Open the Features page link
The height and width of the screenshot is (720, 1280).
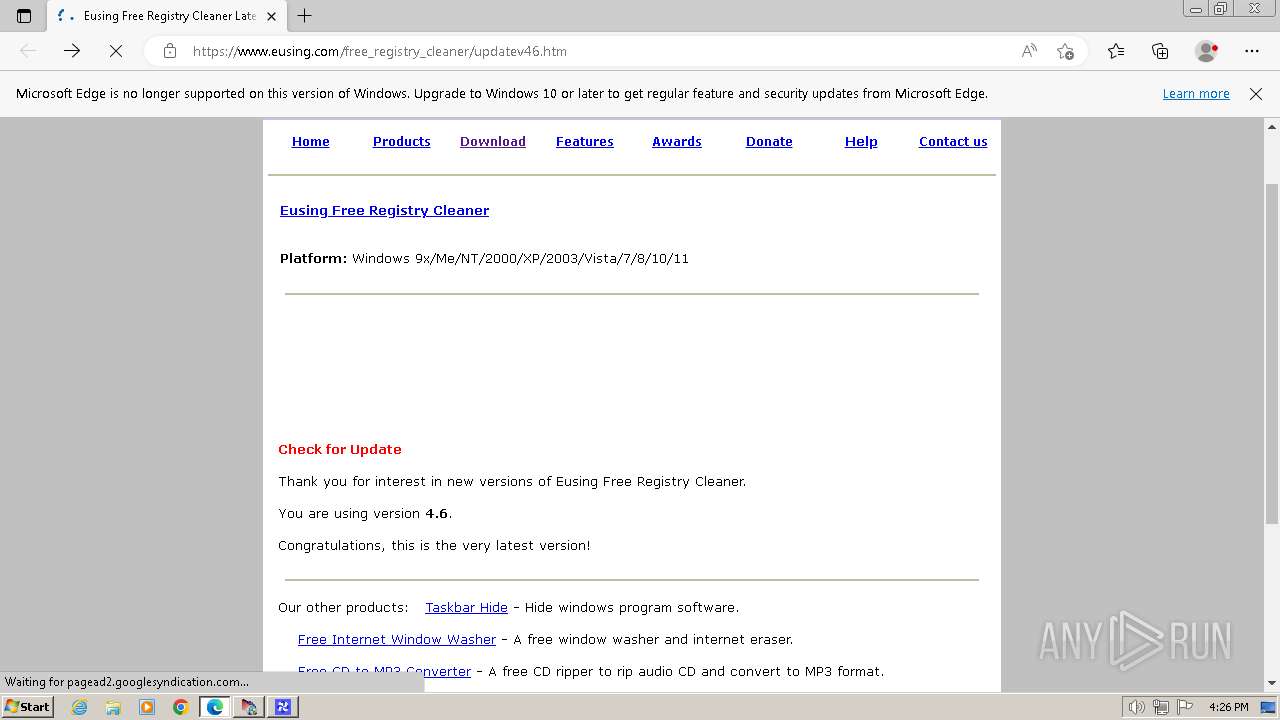[x=585, y=142]
